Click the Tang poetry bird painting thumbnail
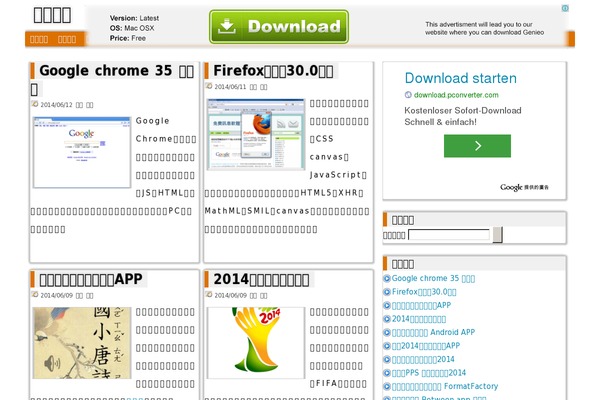 (82, 343)
